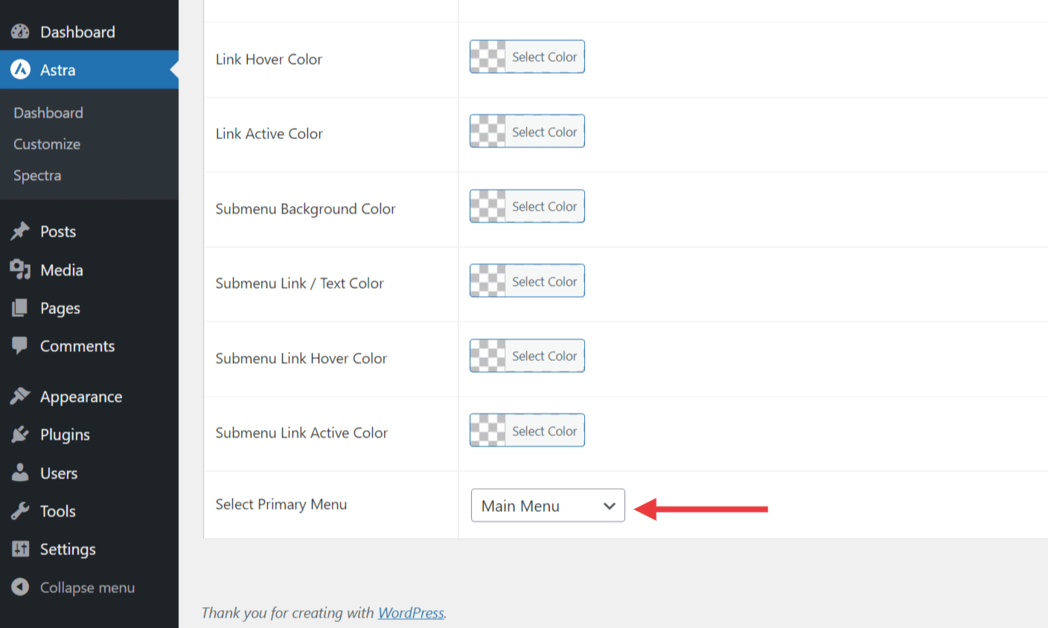This screenshot has width=1048, height=628.
Task: Click the Dashboard gauge icon in sidebar
Action: click(x=20, y=32)
